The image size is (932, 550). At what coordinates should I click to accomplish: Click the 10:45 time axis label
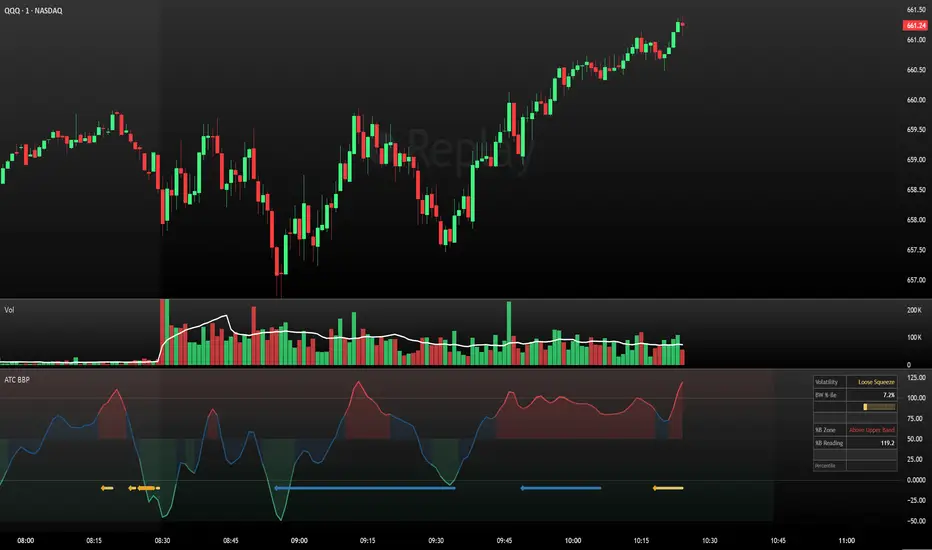(x=778, y=540)
